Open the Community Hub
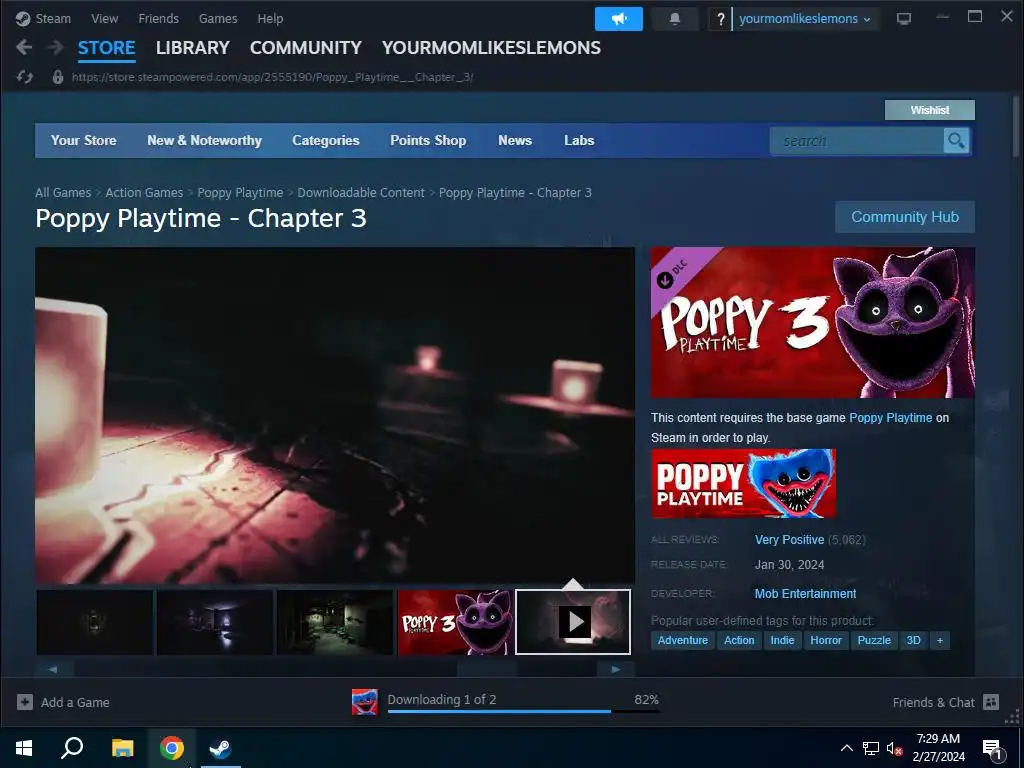 [x=905, y=217]
